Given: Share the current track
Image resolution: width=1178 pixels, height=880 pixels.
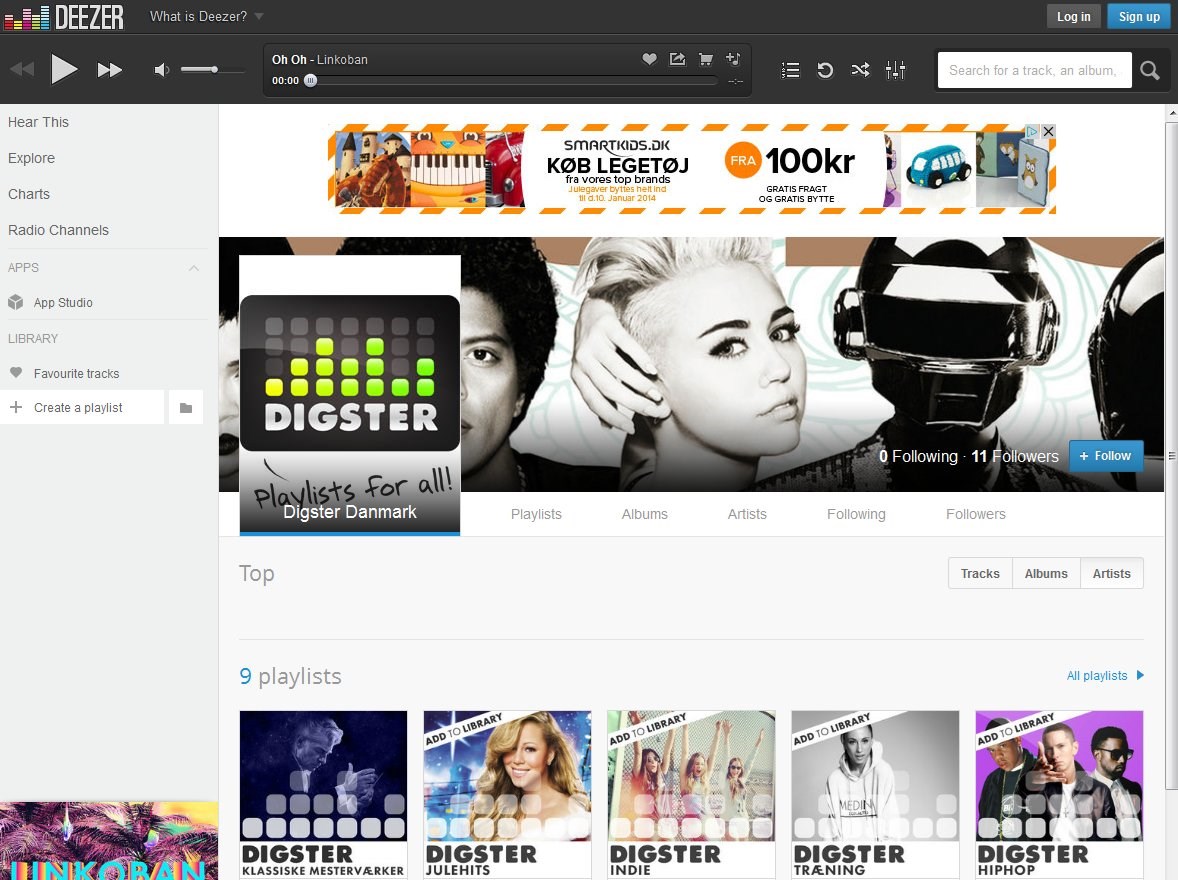Looking at the screenshot, I should click(678, 59).
